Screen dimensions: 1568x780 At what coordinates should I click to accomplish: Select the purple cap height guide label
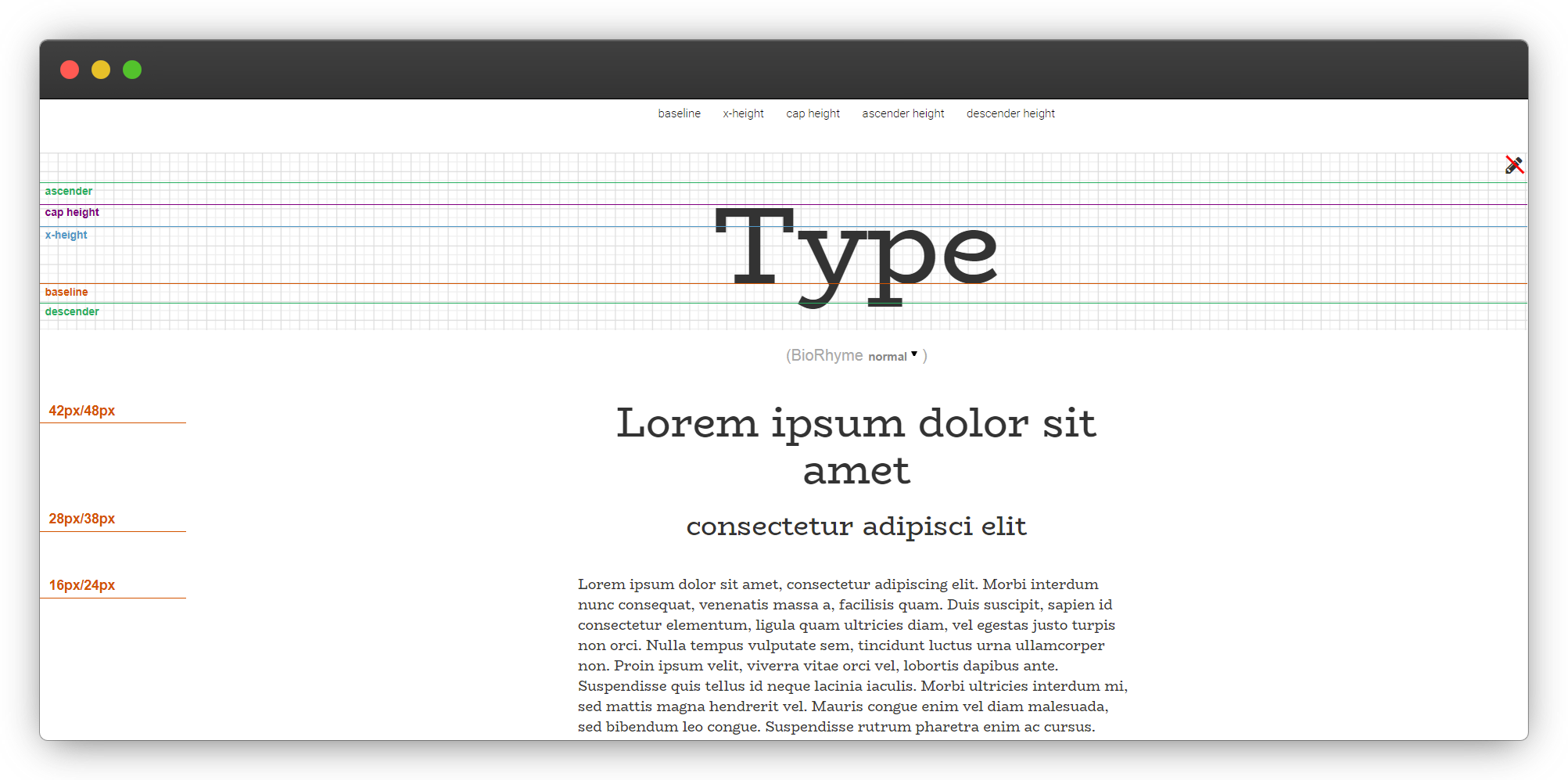click(72, 212)
